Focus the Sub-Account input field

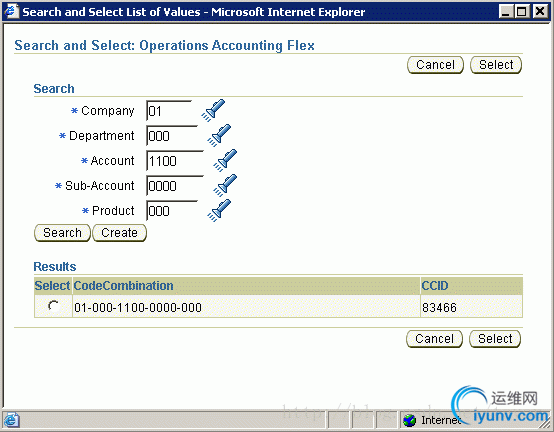click(175, 186)
